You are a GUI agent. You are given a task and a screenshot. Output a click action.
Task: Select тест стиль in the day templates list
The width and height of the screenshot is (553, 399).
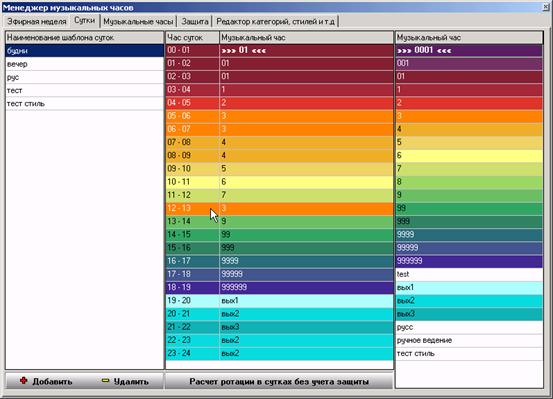[x=85, y=104]
